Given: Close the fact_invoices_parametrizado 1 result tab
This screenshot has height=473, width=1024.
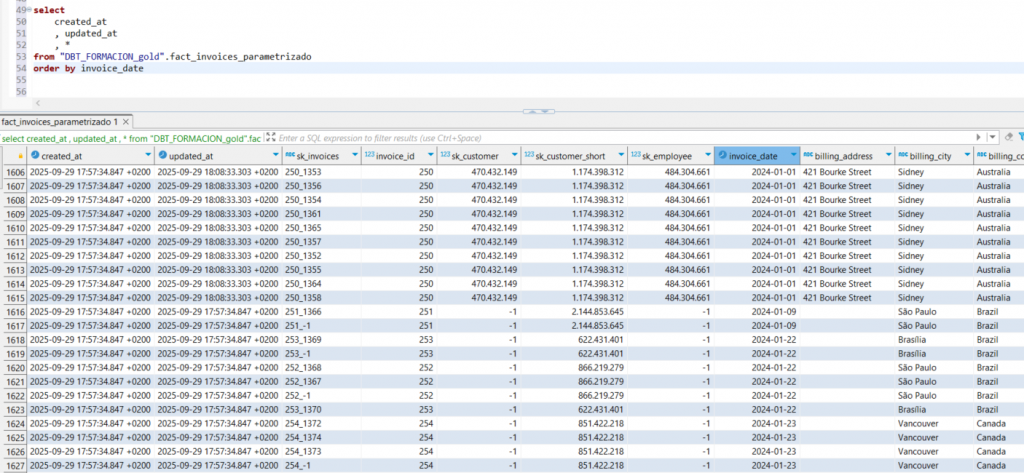Looking at the screenshot, I should tap(127, 121).
